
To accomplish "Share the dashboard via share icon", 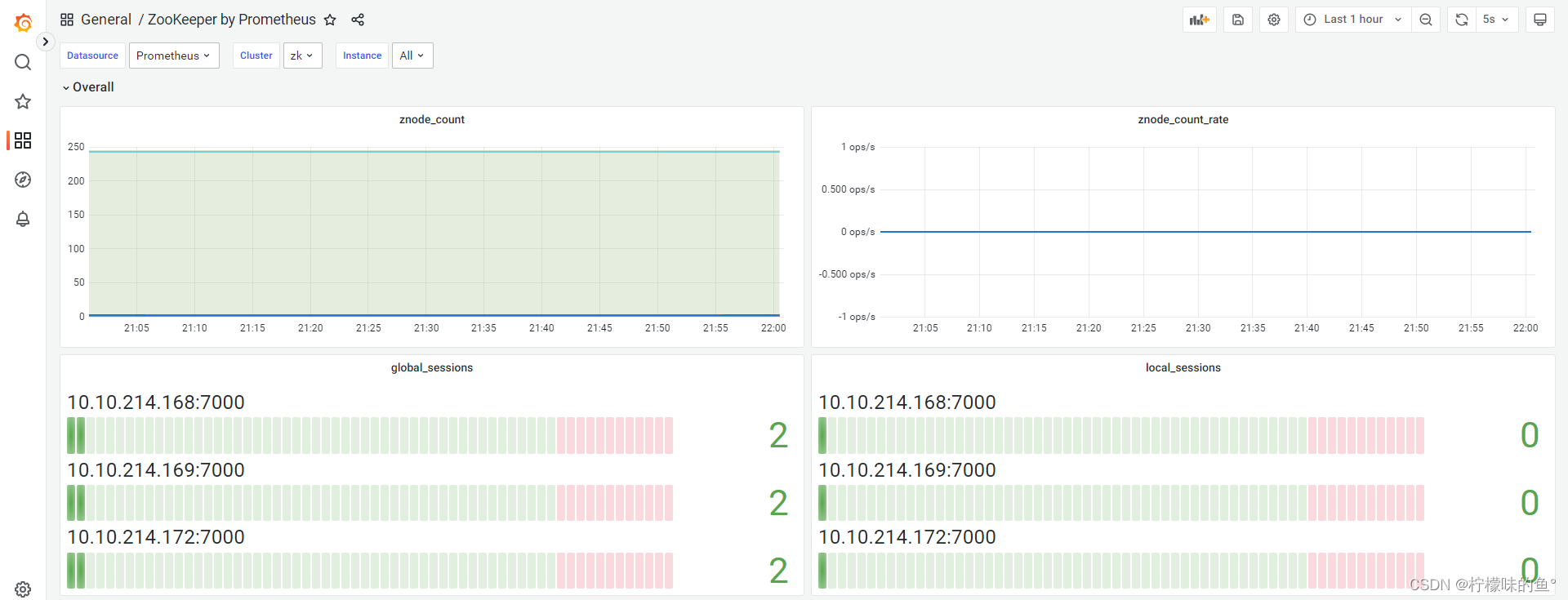I will 358,20.
